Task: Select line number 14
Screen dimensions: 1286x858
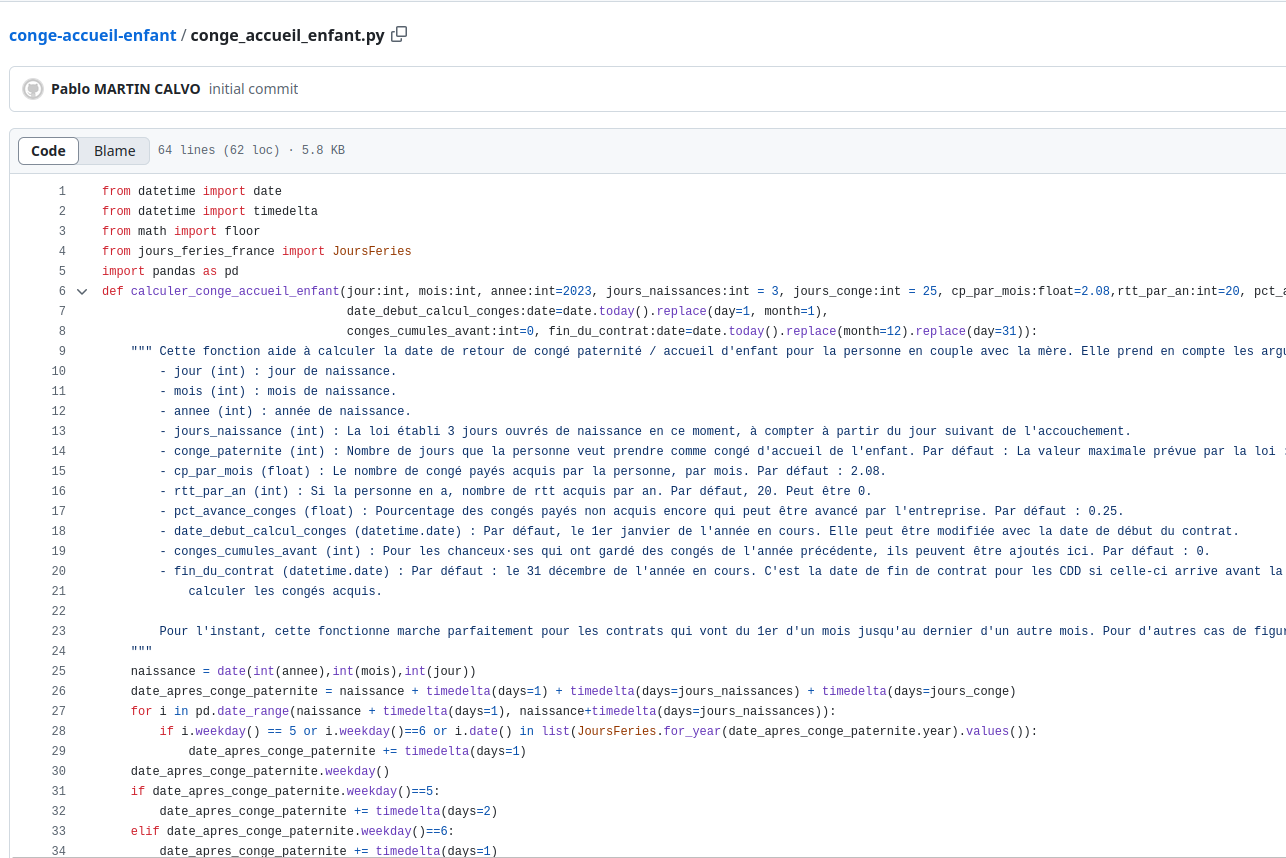Action: point(58,451)
